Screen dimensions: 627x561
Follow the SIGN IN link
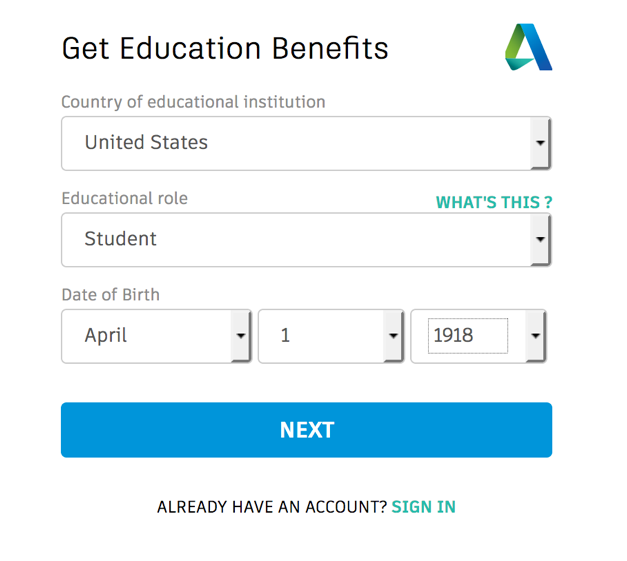tap(423, 507)
